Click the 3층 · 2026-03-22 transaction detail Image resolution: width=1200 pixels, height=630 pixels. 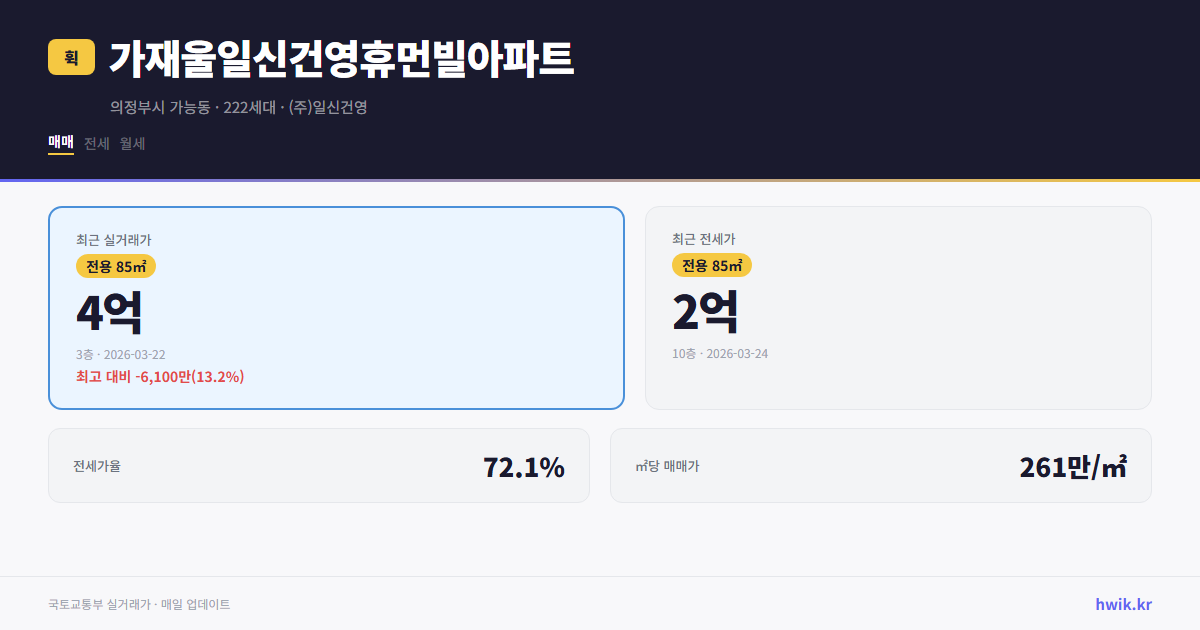click(124, 354)
